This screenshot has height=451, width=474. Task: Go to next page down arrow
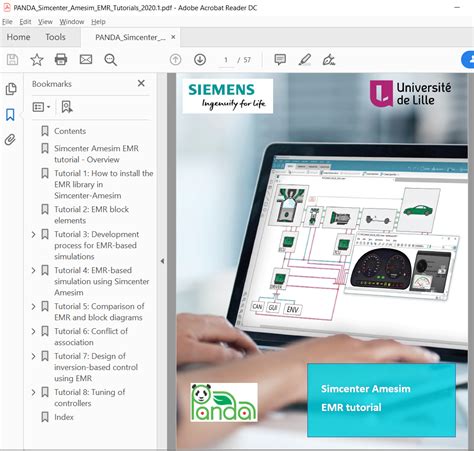200,60
